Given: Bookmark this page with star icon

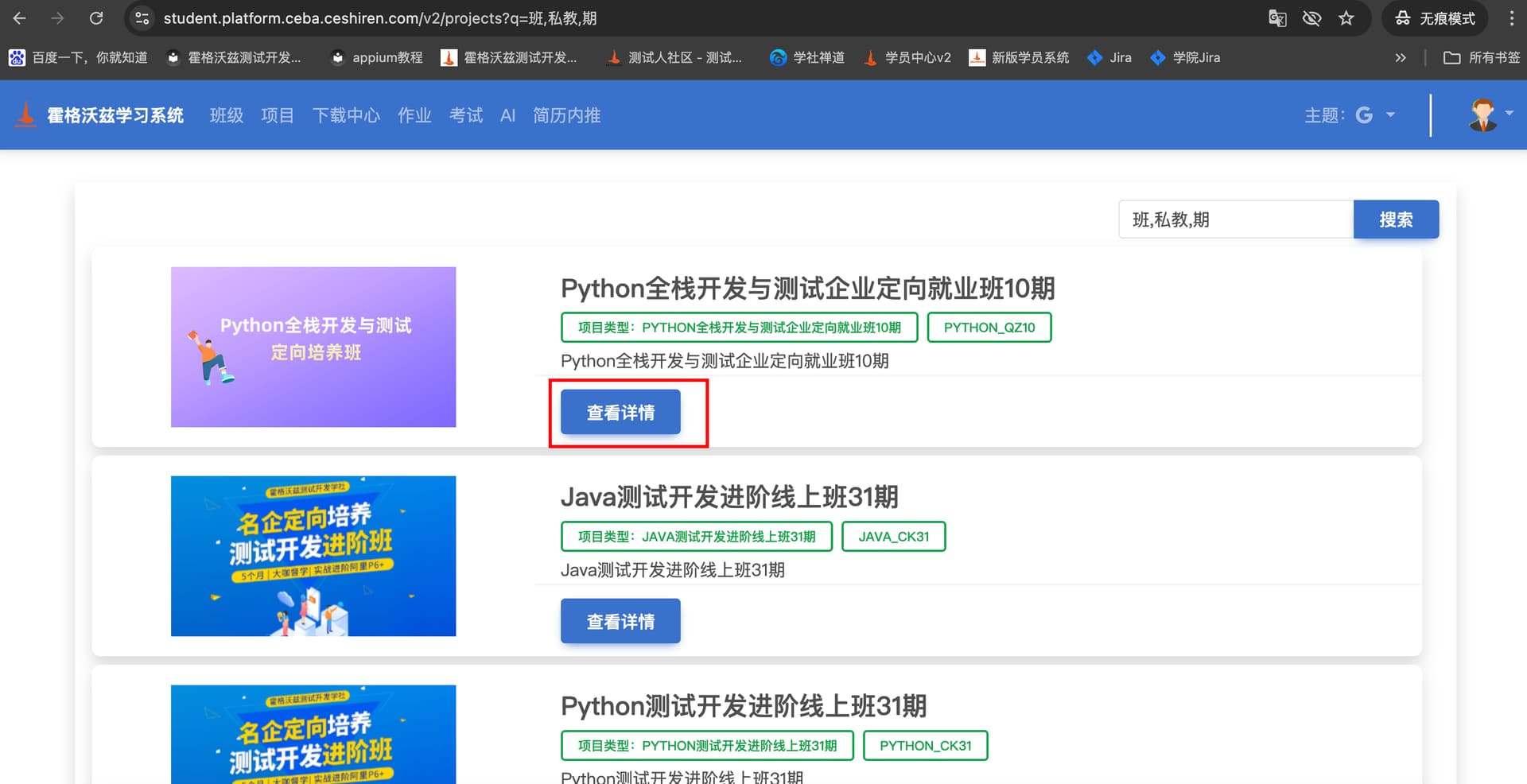Looking at the screenshot, I should (x=1346, y=18).
